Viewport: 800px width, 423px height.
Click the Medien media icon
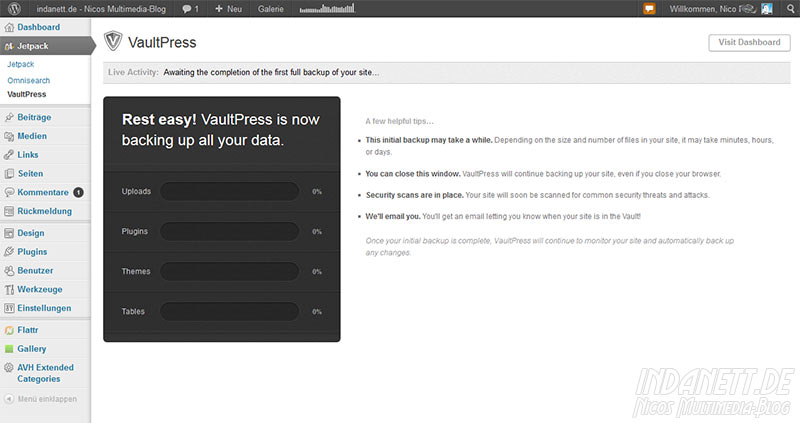point(9,136)
